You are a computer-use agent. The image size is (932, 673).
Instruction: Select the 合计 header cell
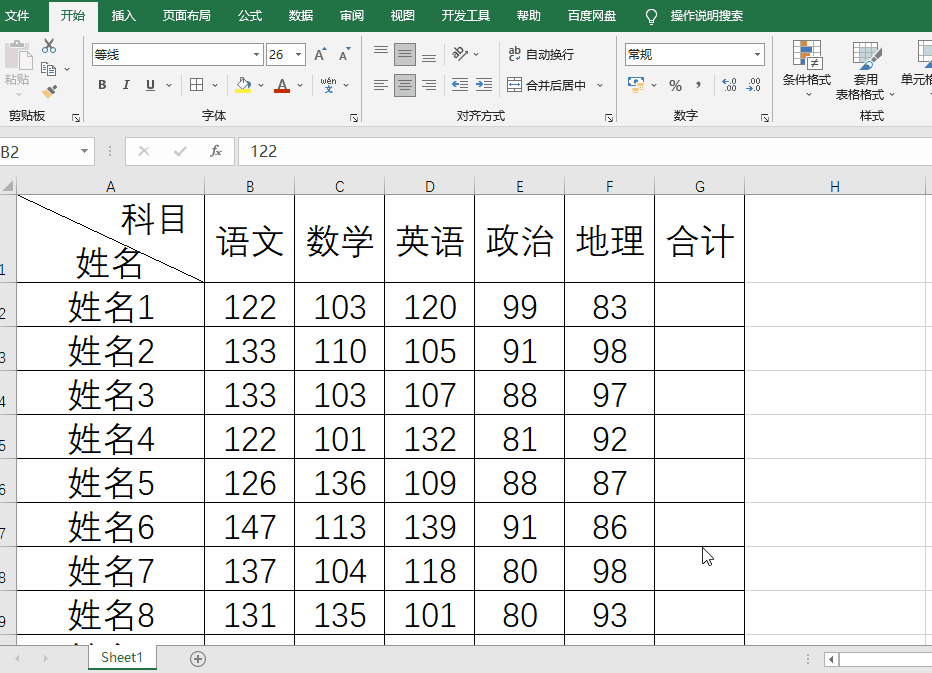(700, 238)
